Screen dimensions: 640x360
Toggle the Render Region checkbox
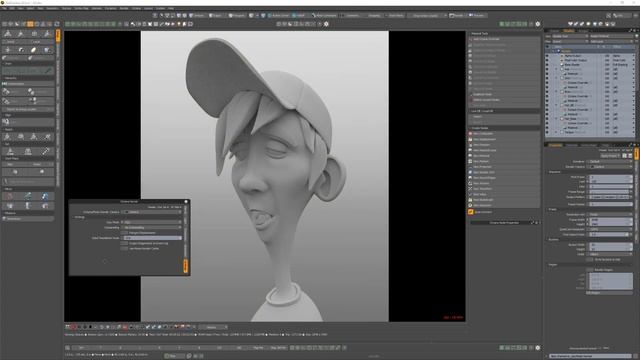point(589,269)
